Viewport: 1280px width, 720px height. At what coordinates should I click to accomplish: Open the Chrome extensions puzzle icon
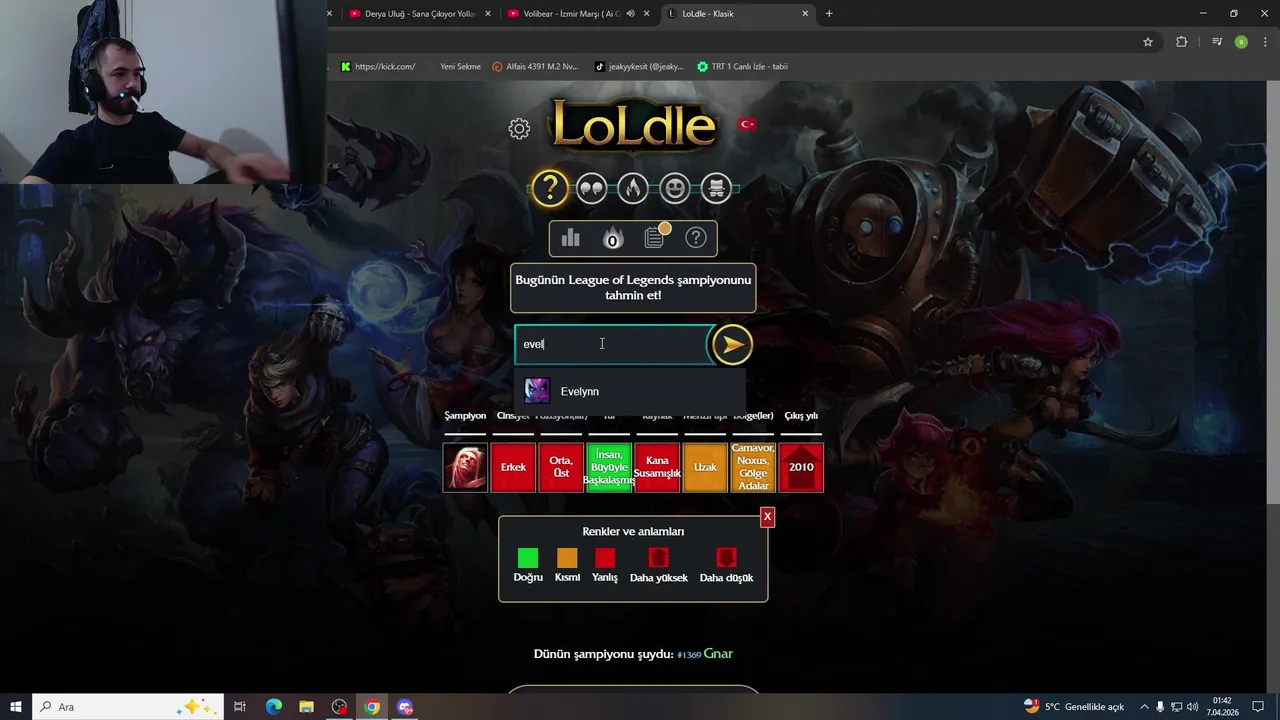1182,42
